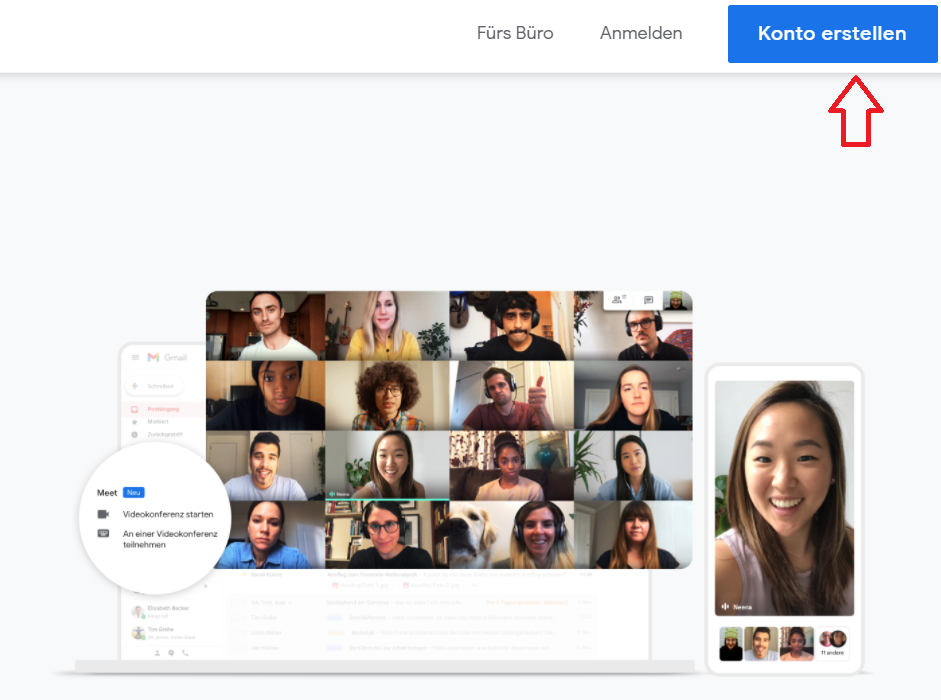Select the Posteingang inbox folder
Screen dimensions: 941x700
pos(163,409)
